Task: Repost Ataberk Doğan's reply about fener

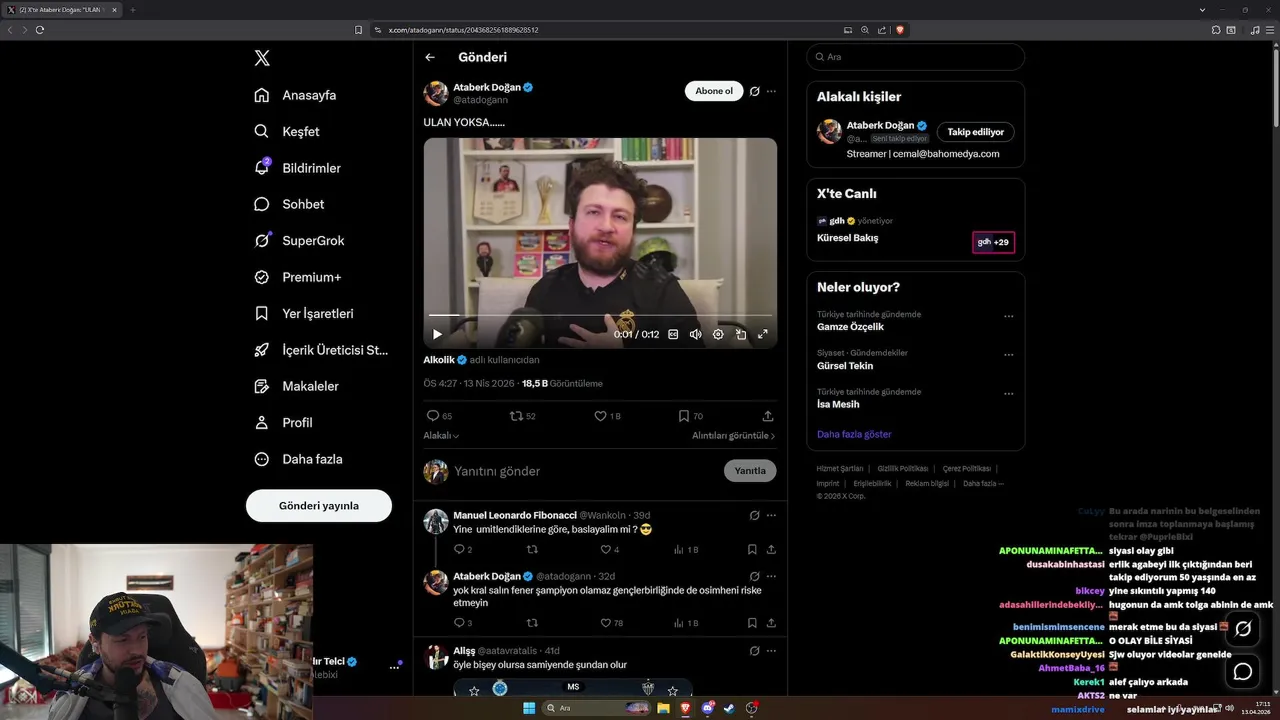Action: click(x=532, y=623)
